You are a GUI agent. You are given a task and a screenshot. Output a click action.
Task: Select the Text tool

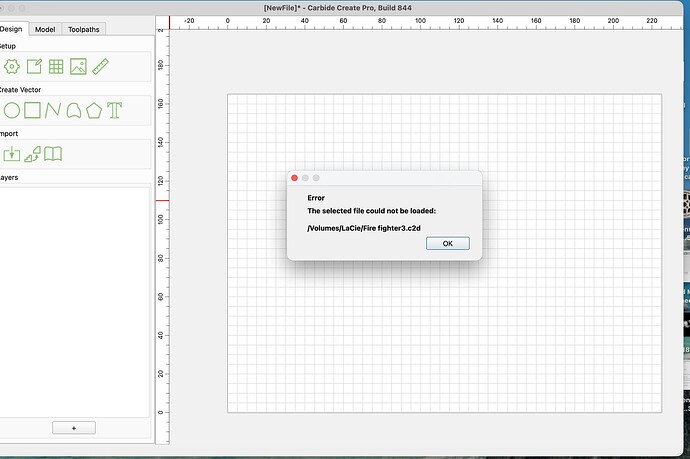114,110
